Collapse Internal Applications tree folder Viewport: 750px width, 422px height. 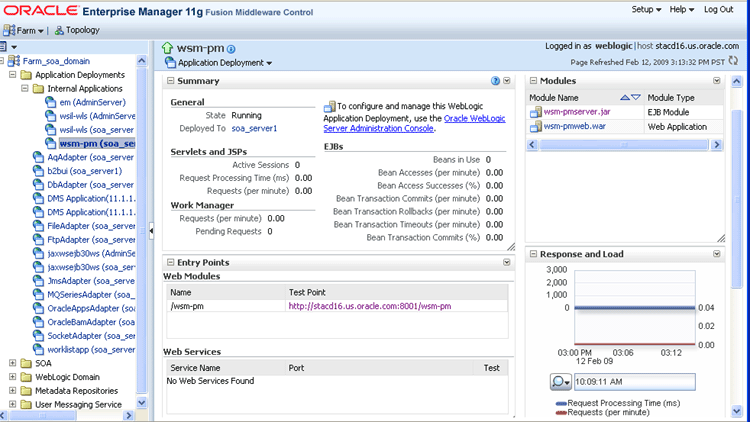click(24, 89)
